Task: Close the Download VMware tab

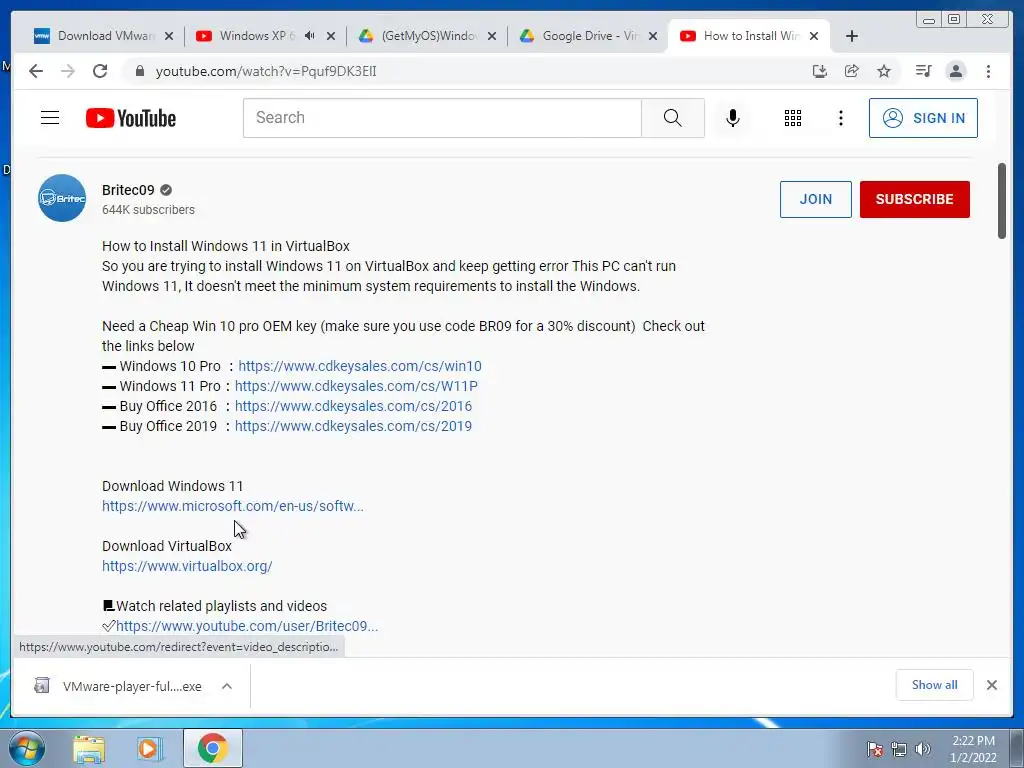Action: point(168,36)
